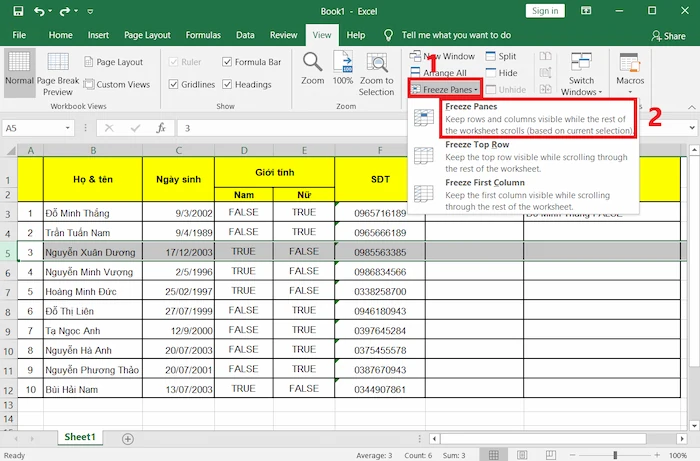Switch to Page Break Preview

[58, 74]
